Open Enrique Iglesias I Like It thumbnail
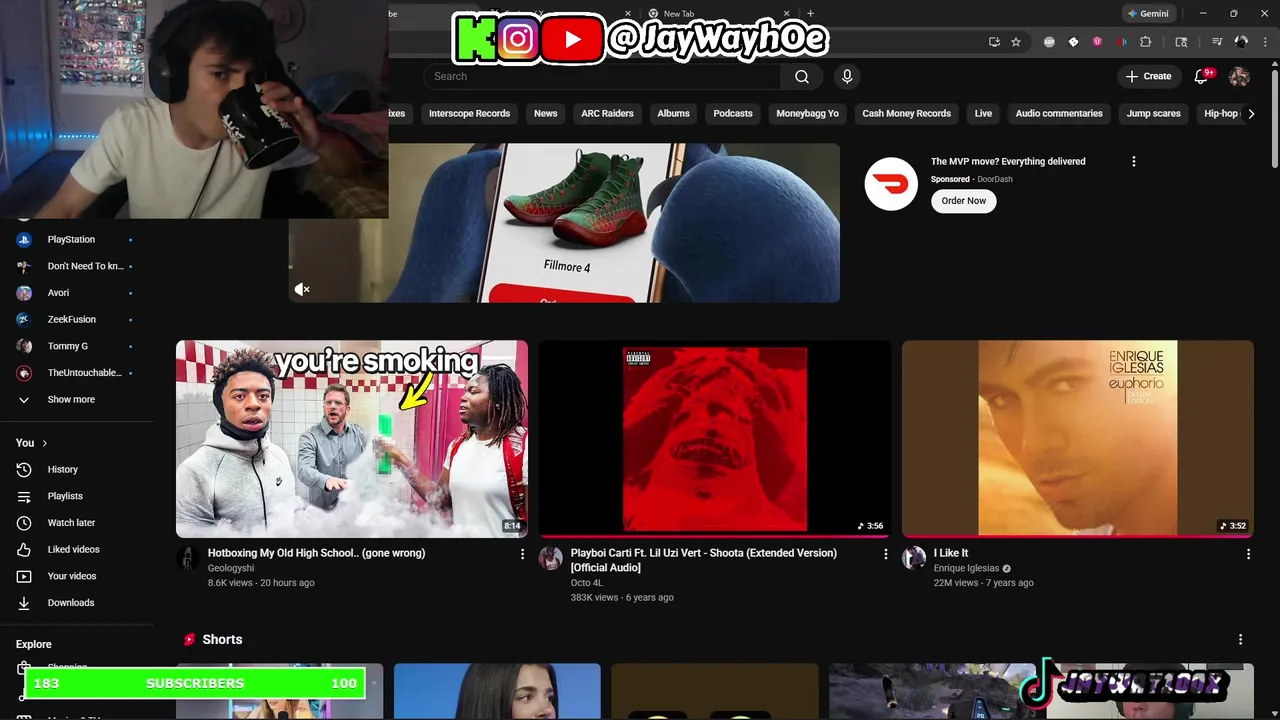Screen dimensions: 1280x720 coord(1078,439)
